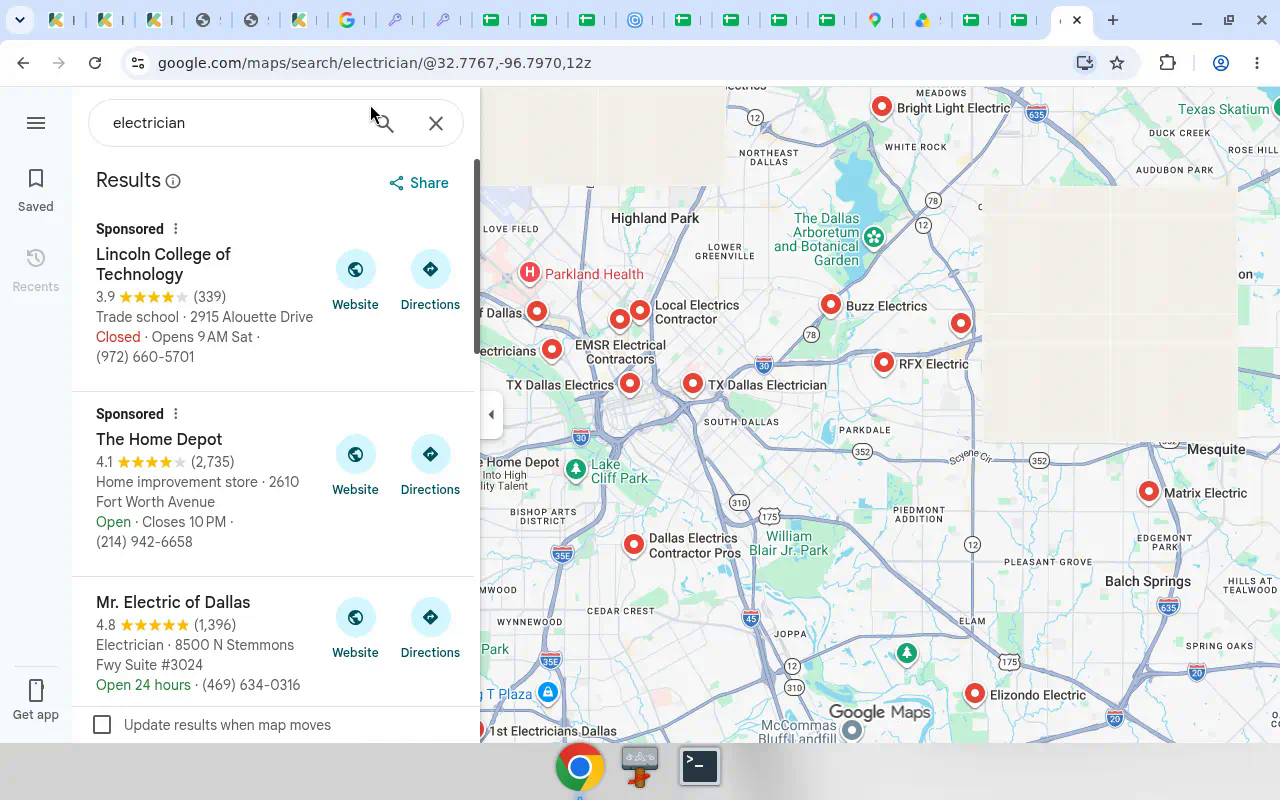The width and height of the screenshot is (1280, 800).
Task: Select the RFX Electric map pin
Action: point(884,362)
